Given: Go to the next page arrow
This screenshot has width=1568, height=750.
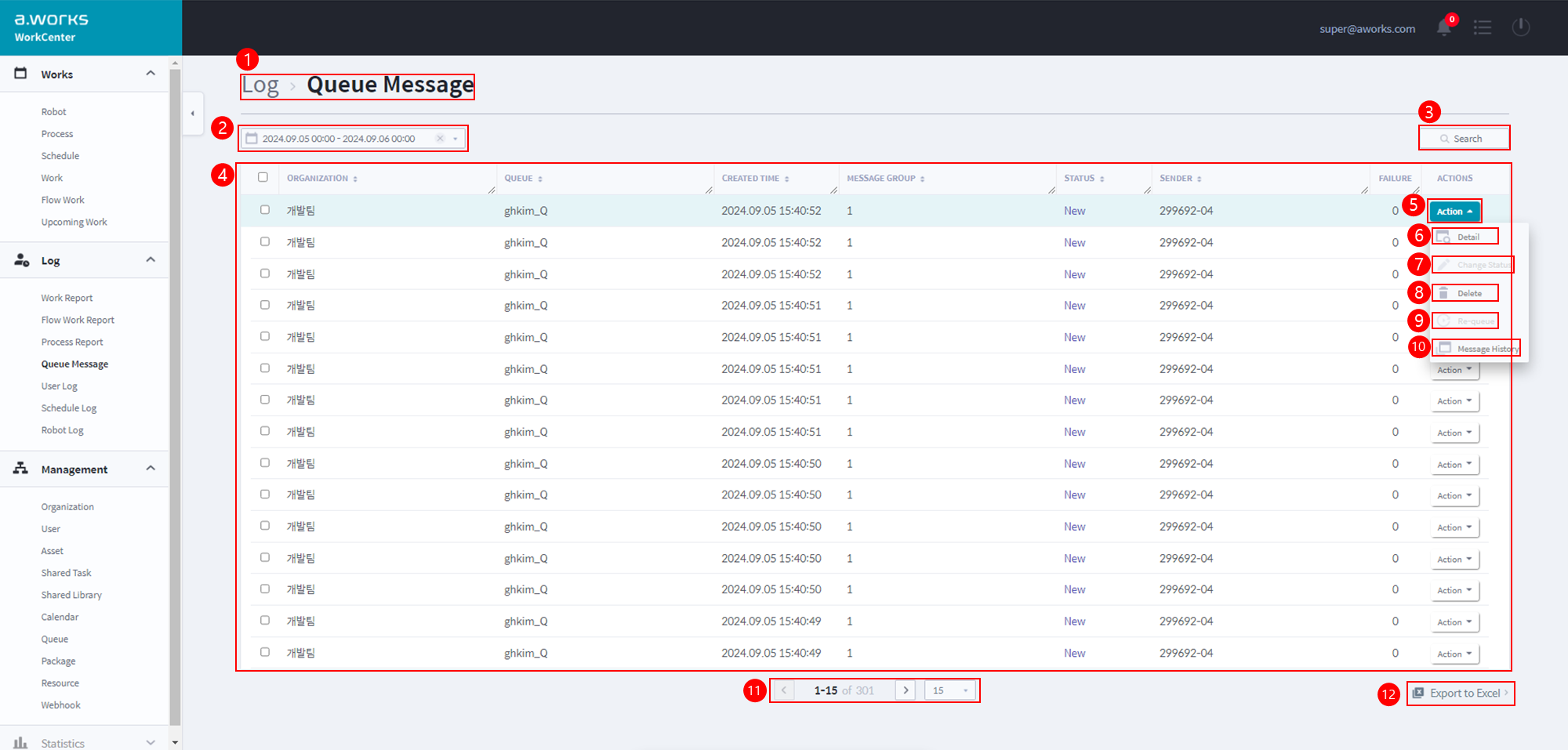Looking at the screenshot, I should point(906,690).
